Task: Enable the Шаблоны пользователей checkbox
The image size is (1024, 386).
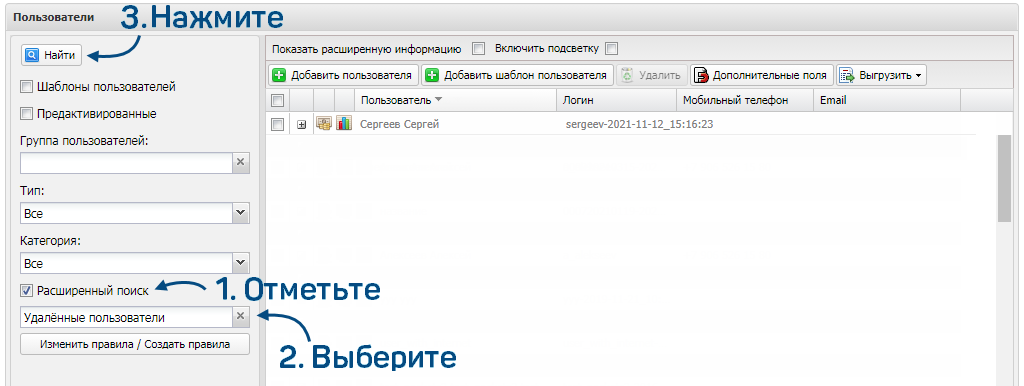Action: coord(26,86)
